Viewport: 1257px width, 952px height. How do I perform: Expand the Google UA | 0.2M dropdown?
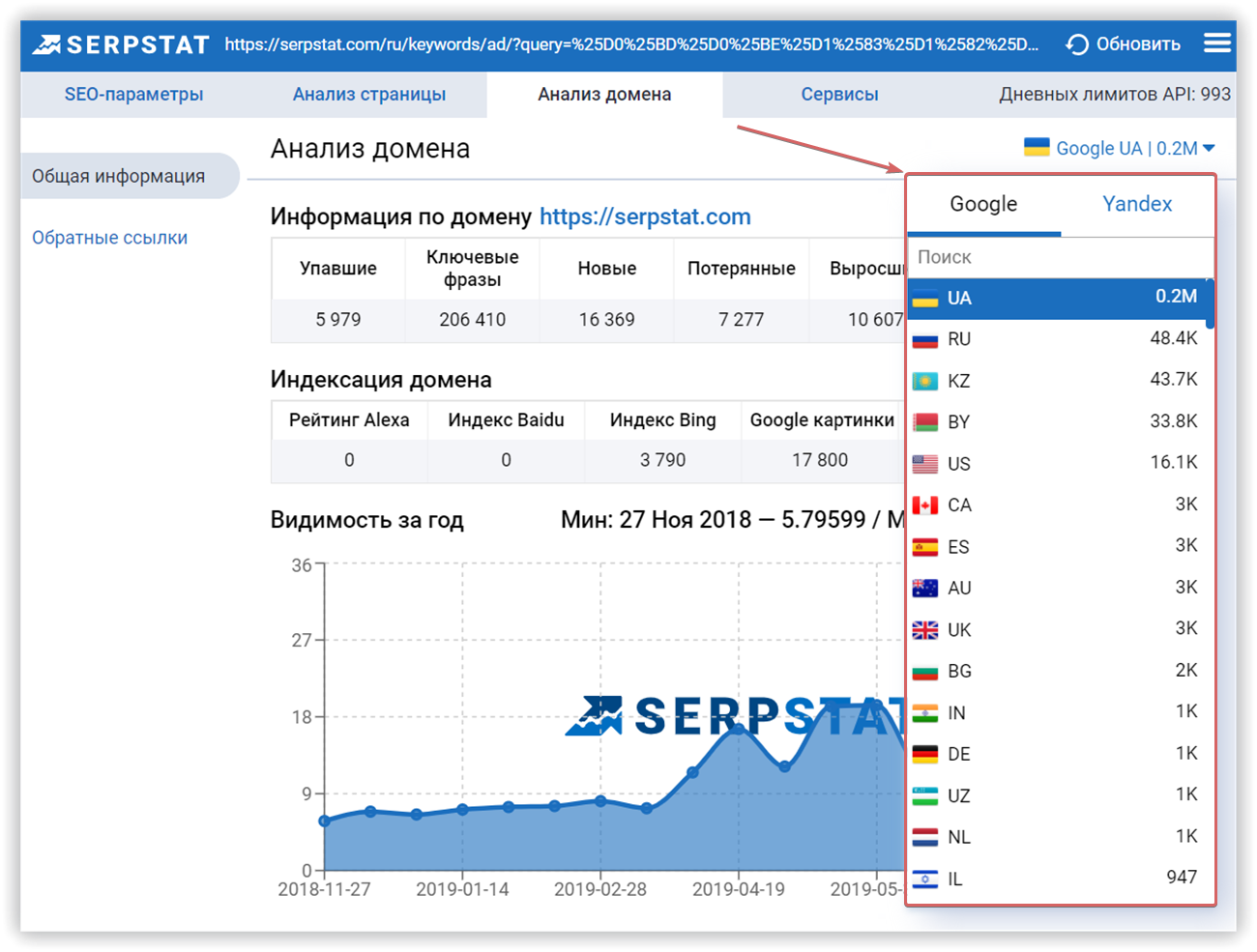coord(1120,148)
